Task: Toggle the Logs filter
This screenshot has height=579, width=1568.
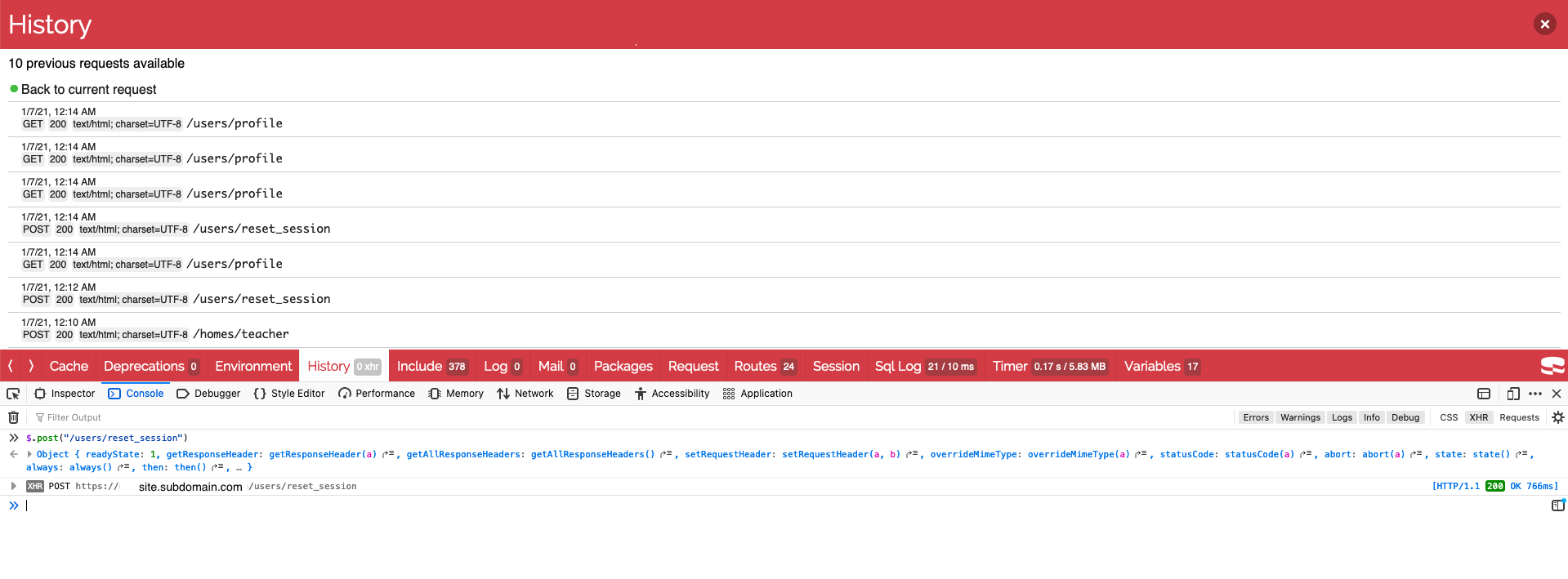Action: coord(1342,417)
